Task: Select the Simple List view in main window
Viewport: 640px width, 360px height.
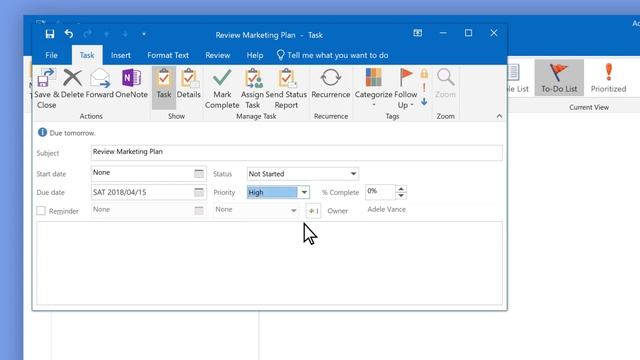Action: pos(517,78)
